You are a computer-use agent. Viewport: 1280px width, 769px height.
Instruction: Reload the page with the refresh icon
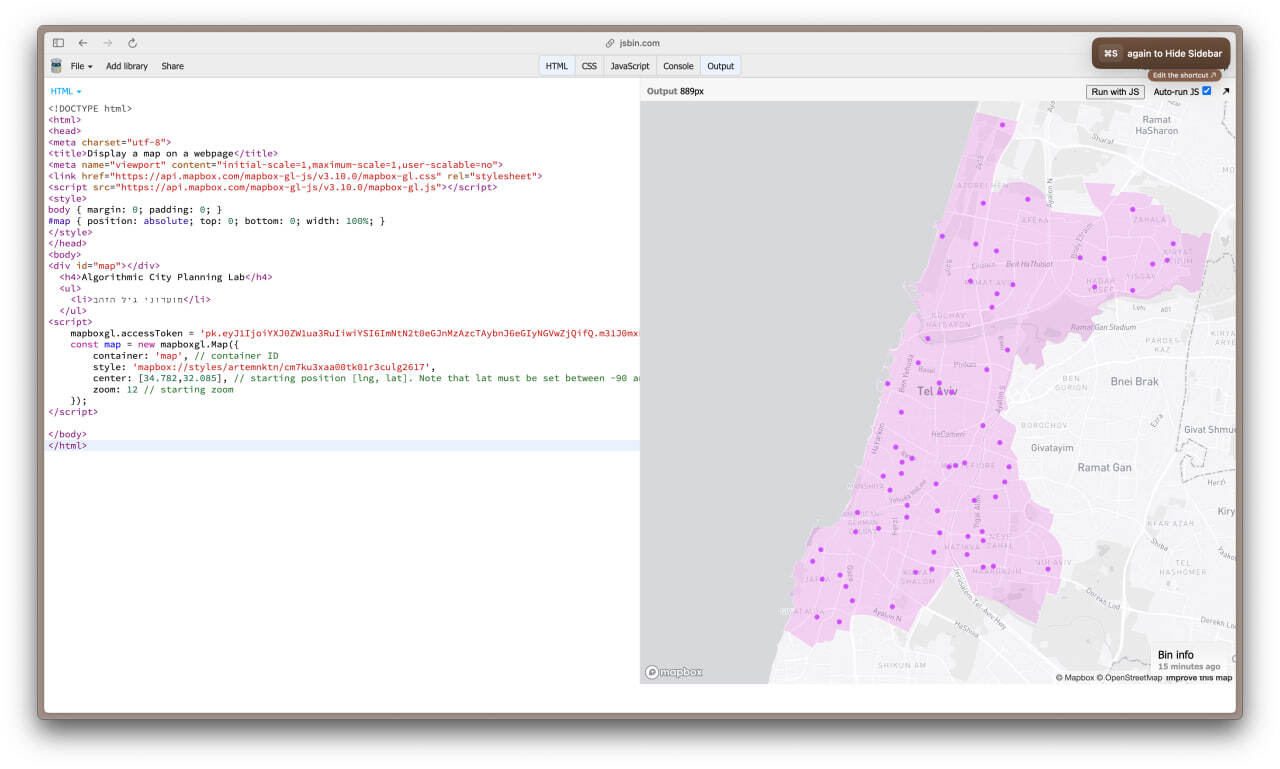point(132,43)
